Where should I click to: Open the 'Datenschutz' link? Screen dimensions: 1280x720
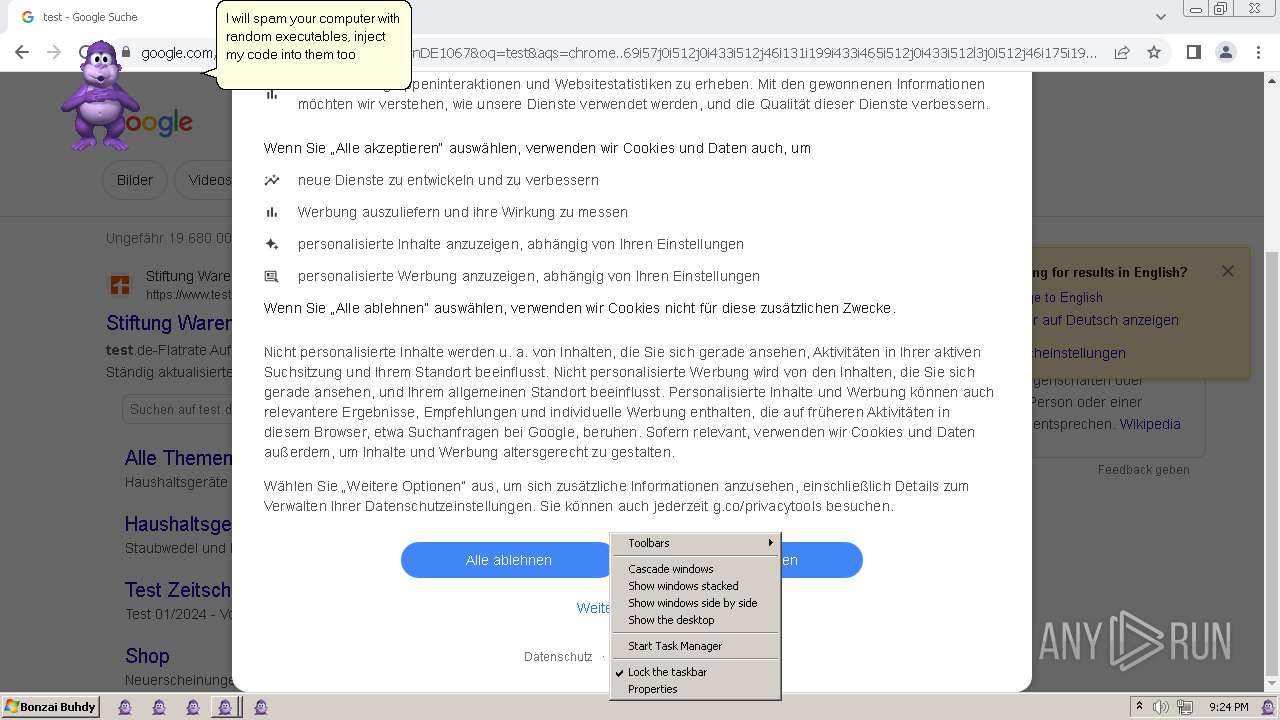click(558, 657)
